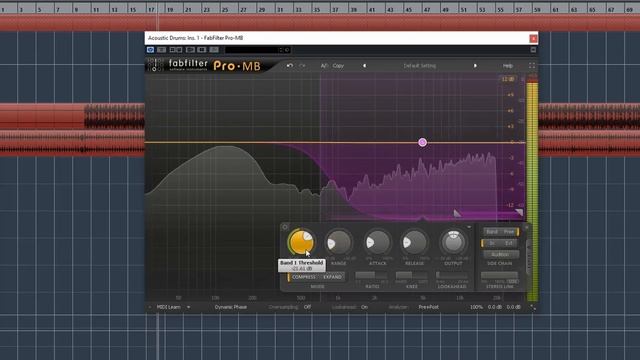Open Default Setting preset menu

pyautogui.click(x=420, y=66)
